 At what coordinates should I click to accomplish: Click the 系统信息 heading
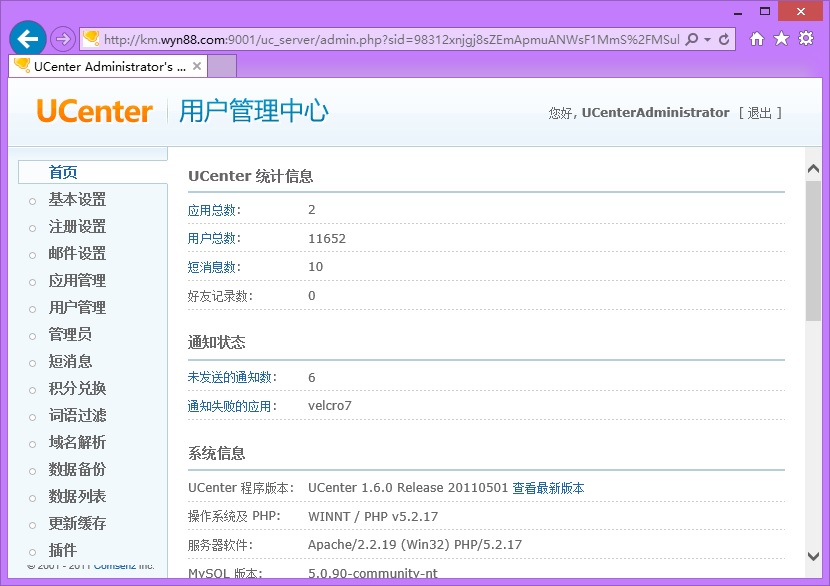tap(216, 454)
